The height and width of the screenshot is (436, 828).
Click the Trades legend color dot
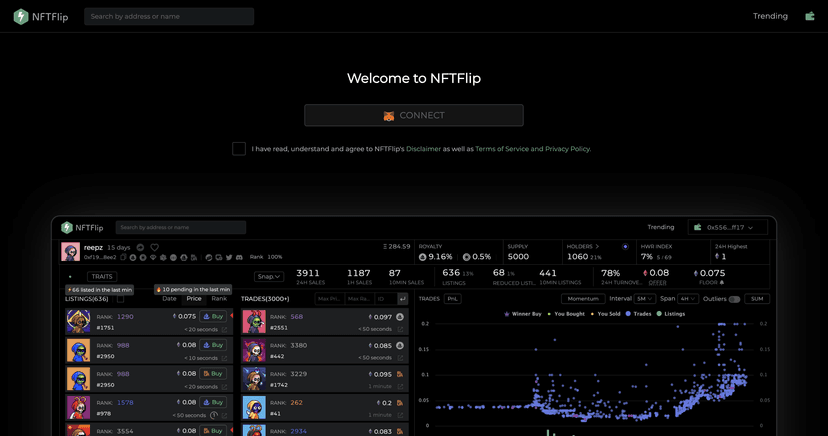click(628, 314)
